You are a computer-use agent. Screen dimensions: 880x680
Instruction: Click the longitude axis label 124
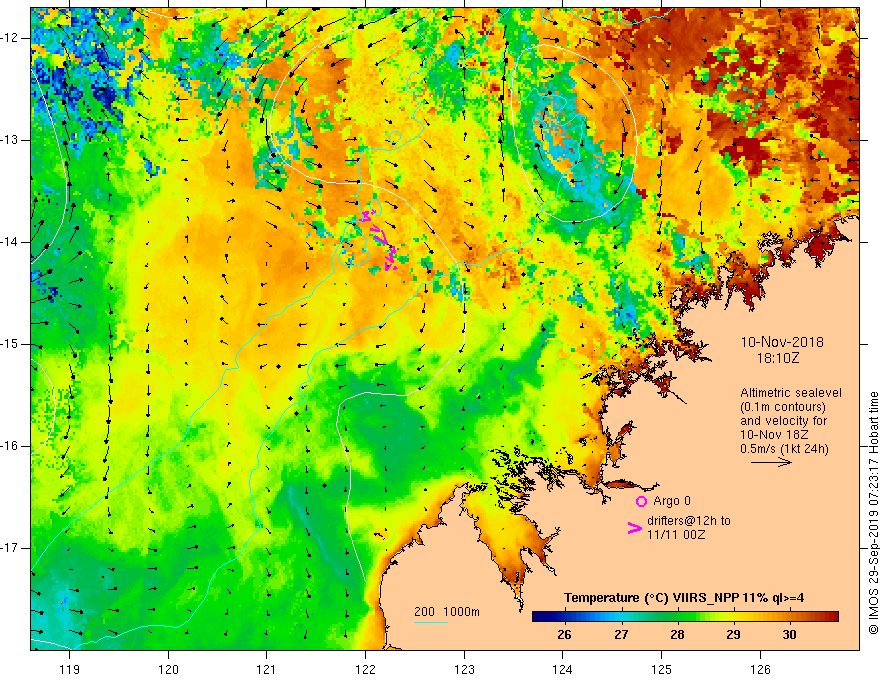point(563,669)
